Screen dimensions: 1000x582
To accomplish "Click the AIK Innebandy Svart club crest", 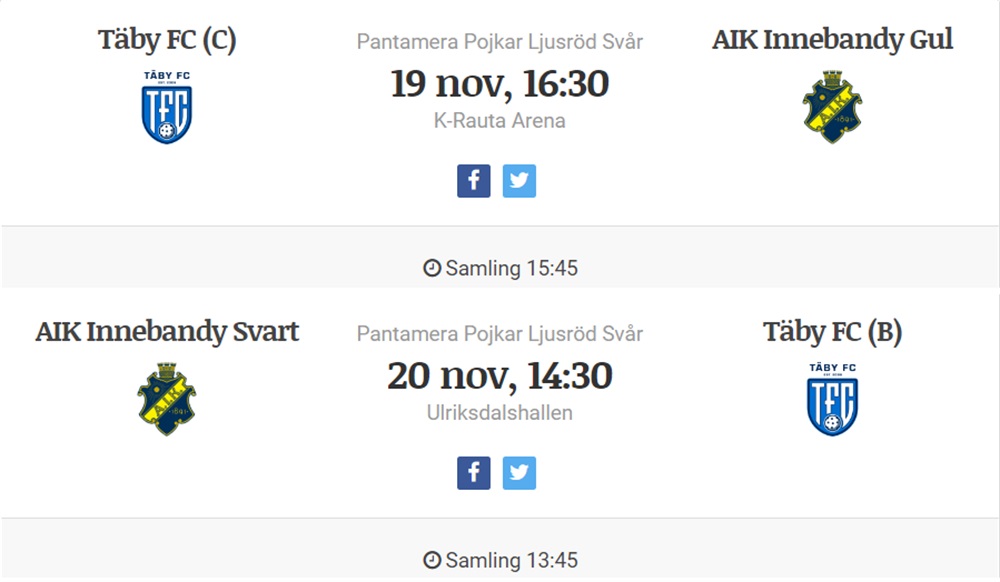I will pos(166,399).
